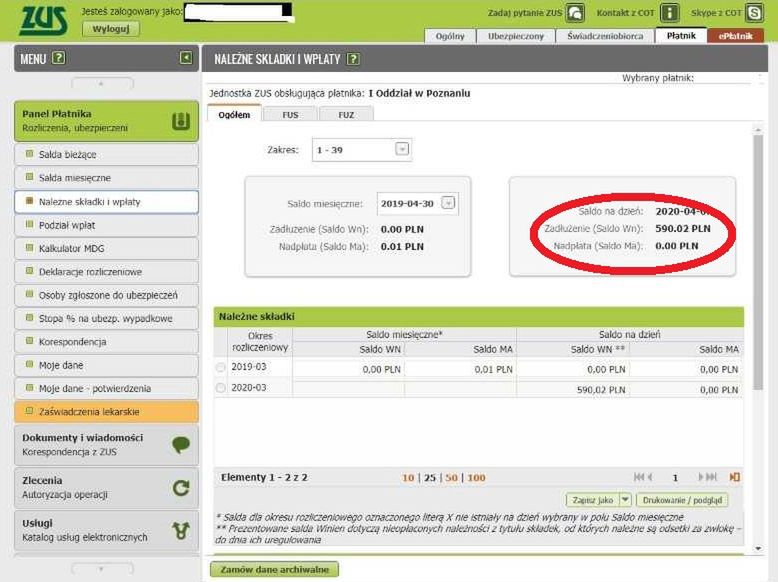This screenshot has width=778, height=582.
Task: Click the orange export icon beside pagination
Action: click(734, 477)
